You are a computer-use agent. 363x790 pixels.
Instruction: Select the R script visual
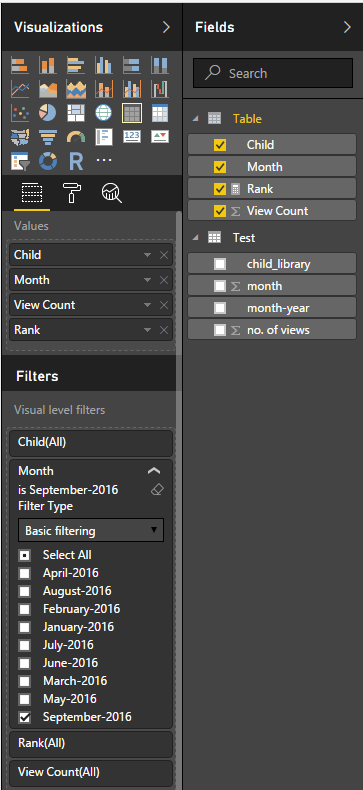pyautogui.click(x=76, y=161)
